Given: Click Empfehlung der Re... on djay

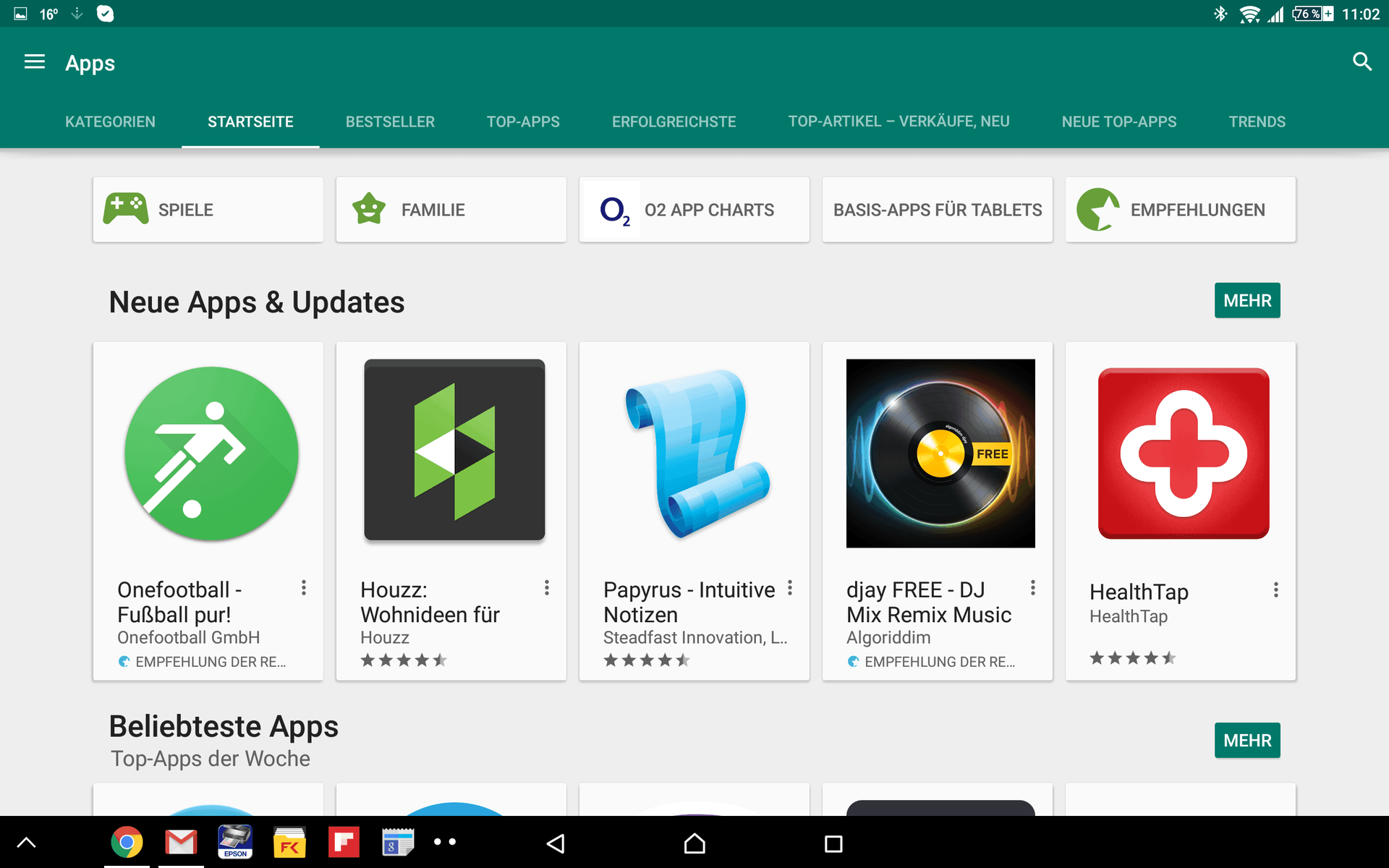Looking at the screenshot, I should [931, 661].
